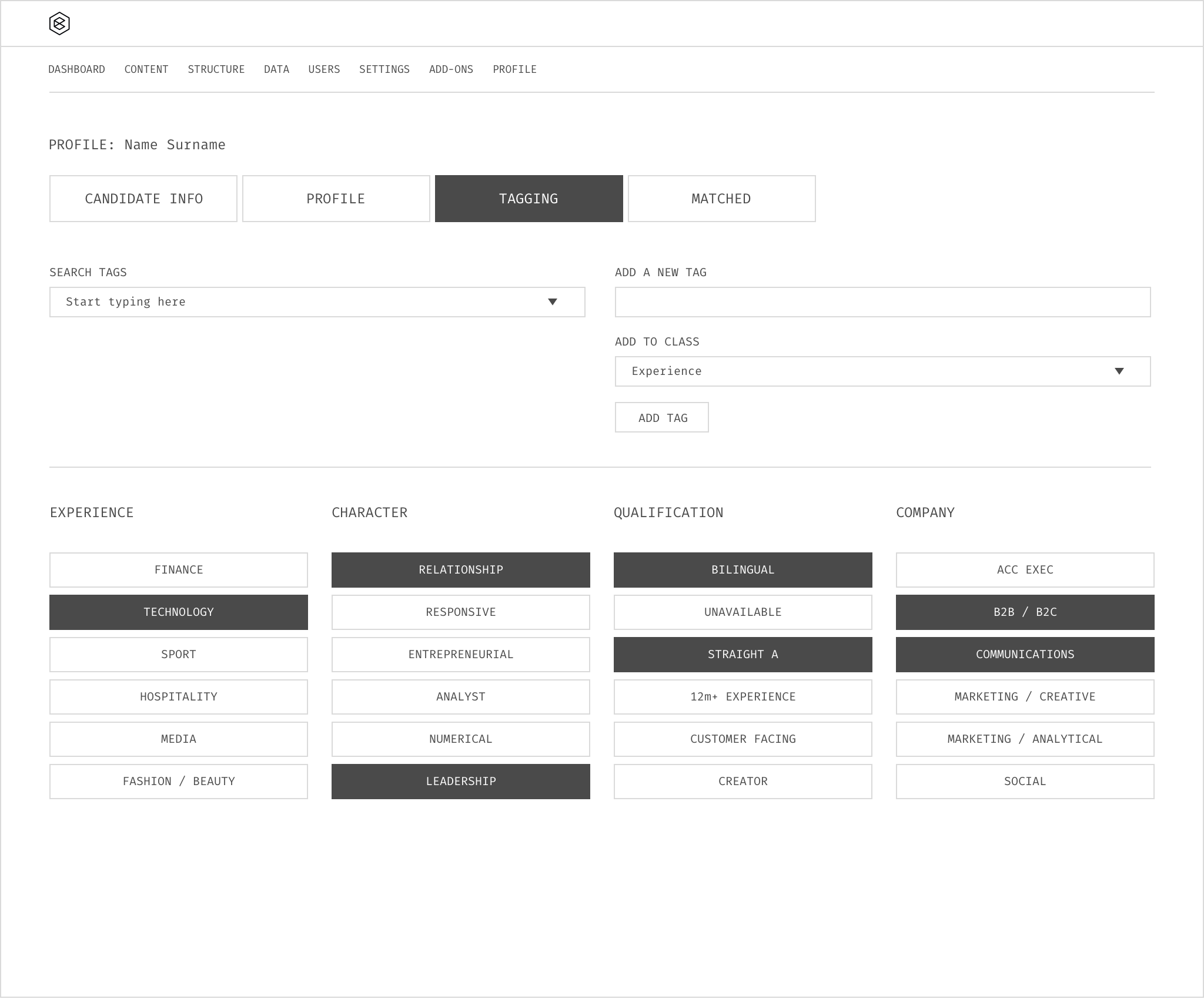Select the Entrepreneurial character tag
Viewport: 1204px width, 999px height.
click(460, 655)
